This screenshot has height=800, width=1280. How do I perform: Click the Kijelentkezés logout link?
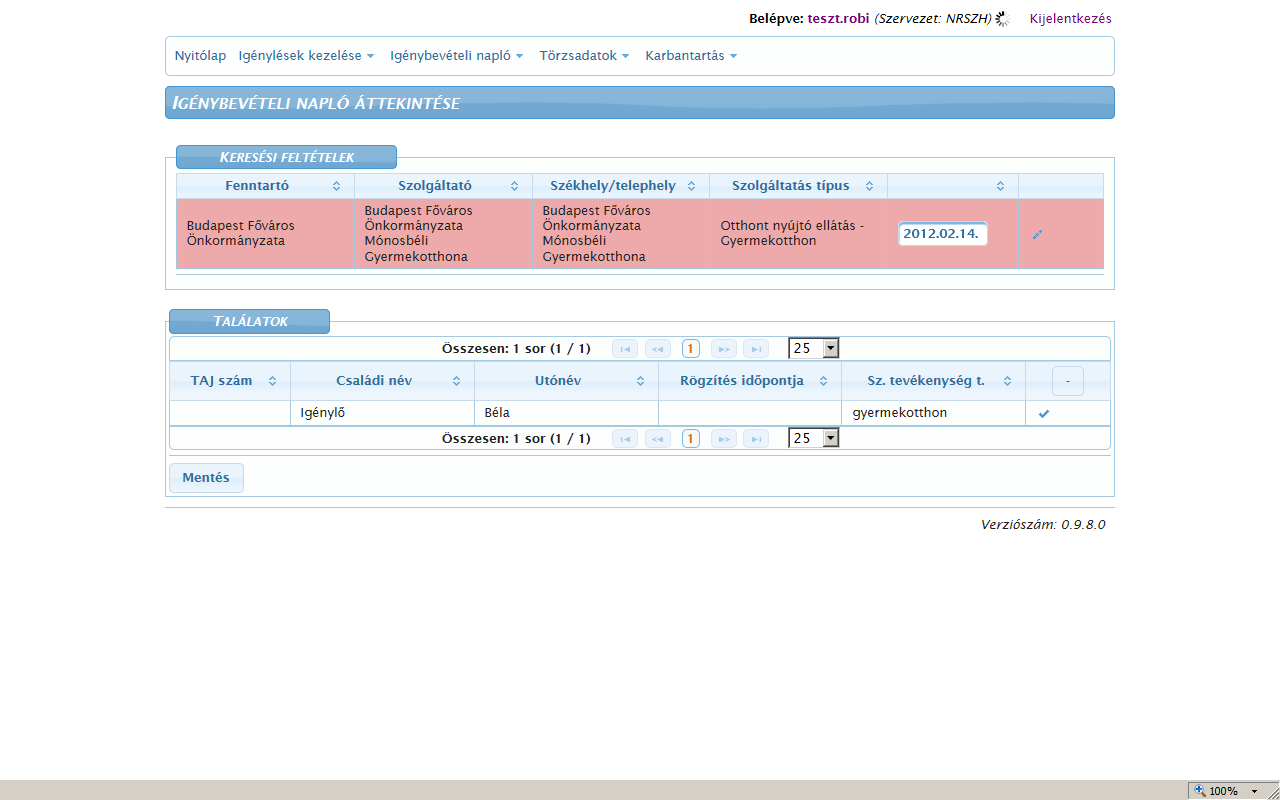pos(1071,19)
